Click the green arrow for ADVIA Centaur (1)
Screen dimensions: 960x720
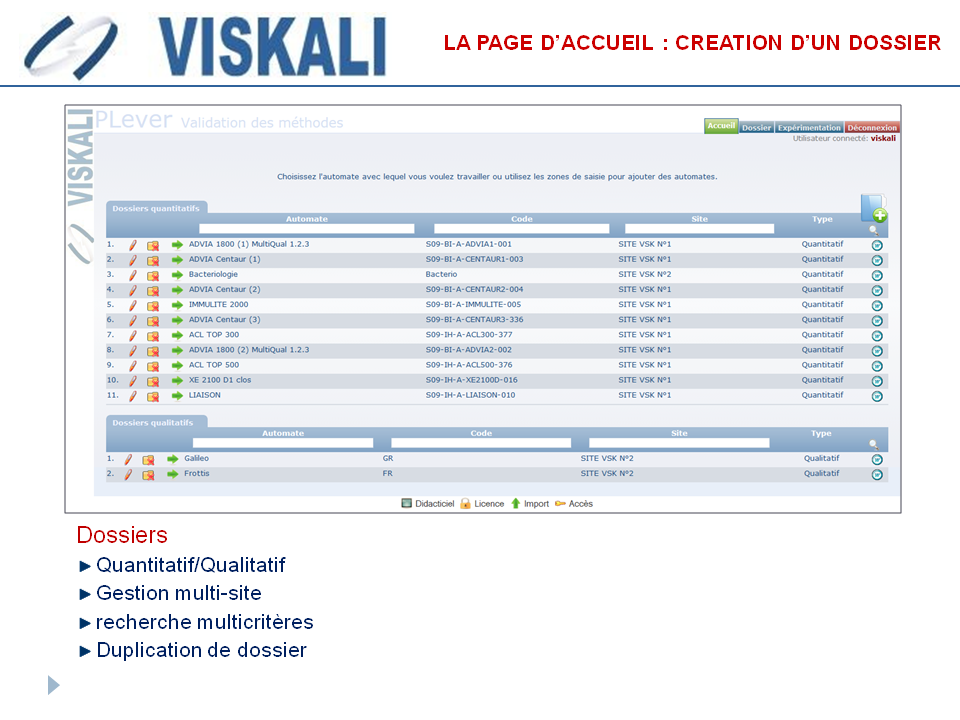177,260
